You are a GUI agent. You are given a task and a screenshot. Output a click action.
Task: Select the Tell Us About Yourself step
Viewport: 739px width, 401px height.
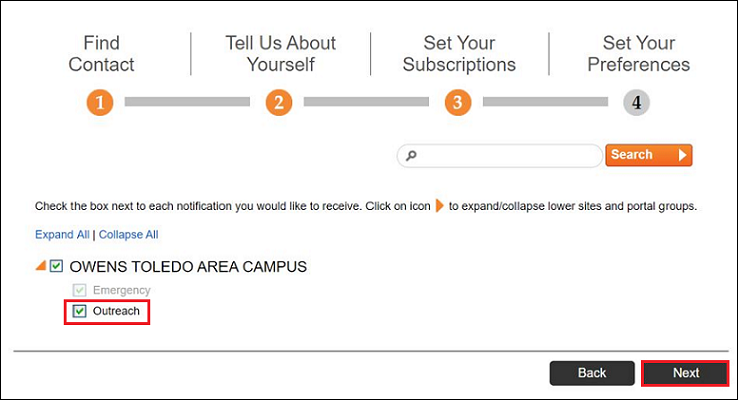280,54
